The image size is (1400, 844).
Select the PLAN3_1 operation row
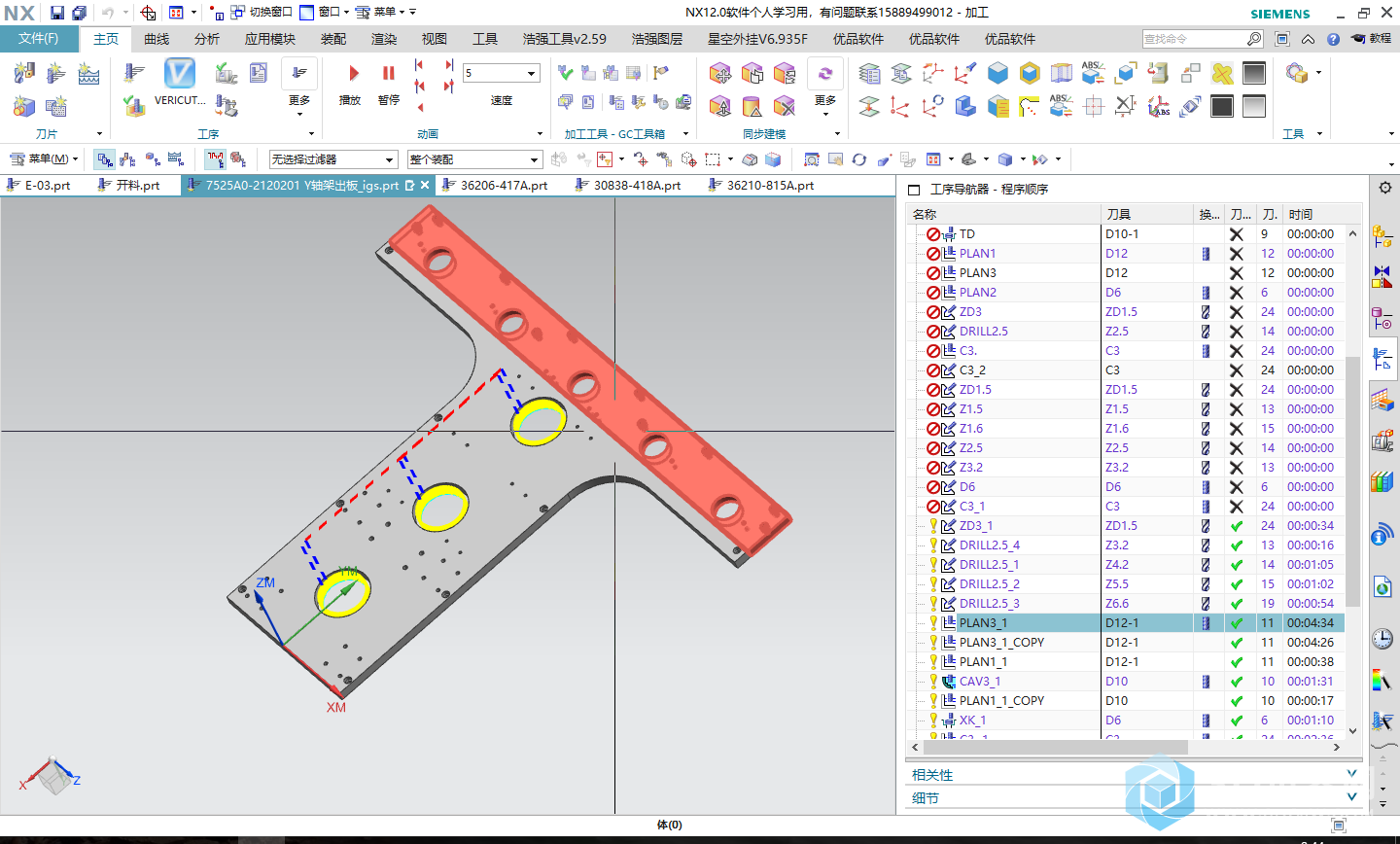1127,623
